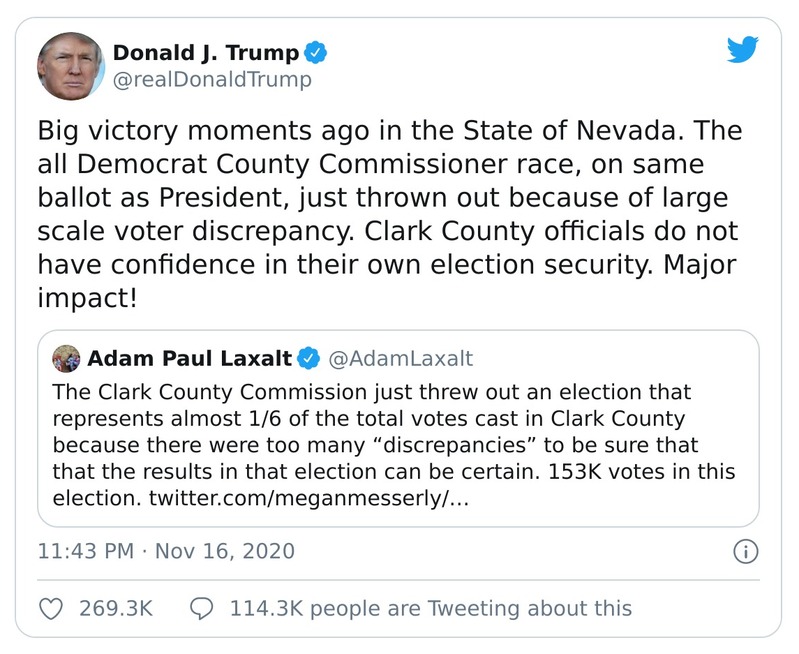This screenshot has height=654, width=799.
Task: Click the verified badge beside Donald J. Trump
Action: tap(315, 52)
